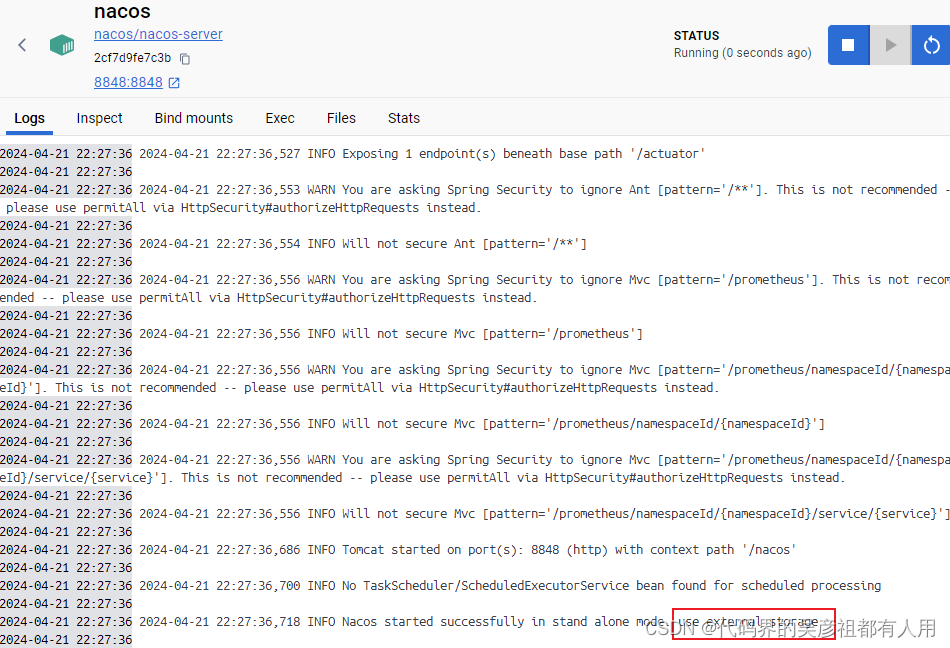Copy container ID 2cf7d9fe7c3b

coord(185,59)
